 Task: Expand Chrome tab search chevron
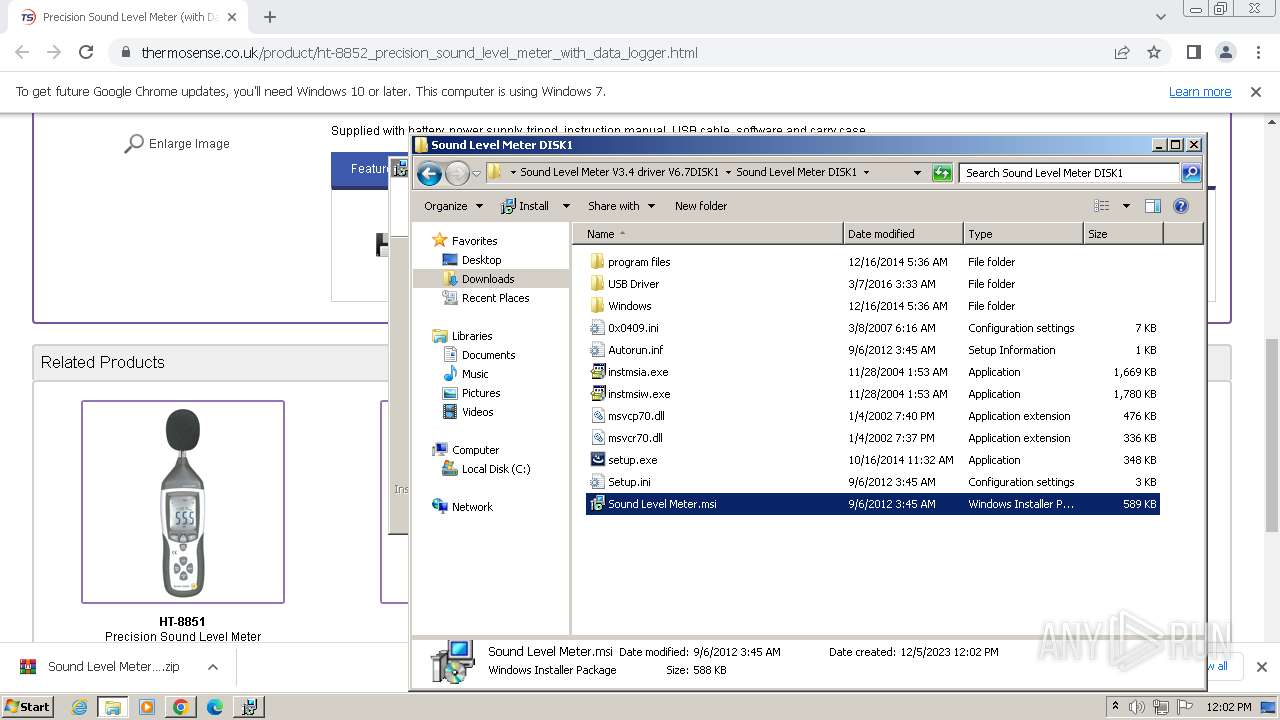[x=1160, y=17]
